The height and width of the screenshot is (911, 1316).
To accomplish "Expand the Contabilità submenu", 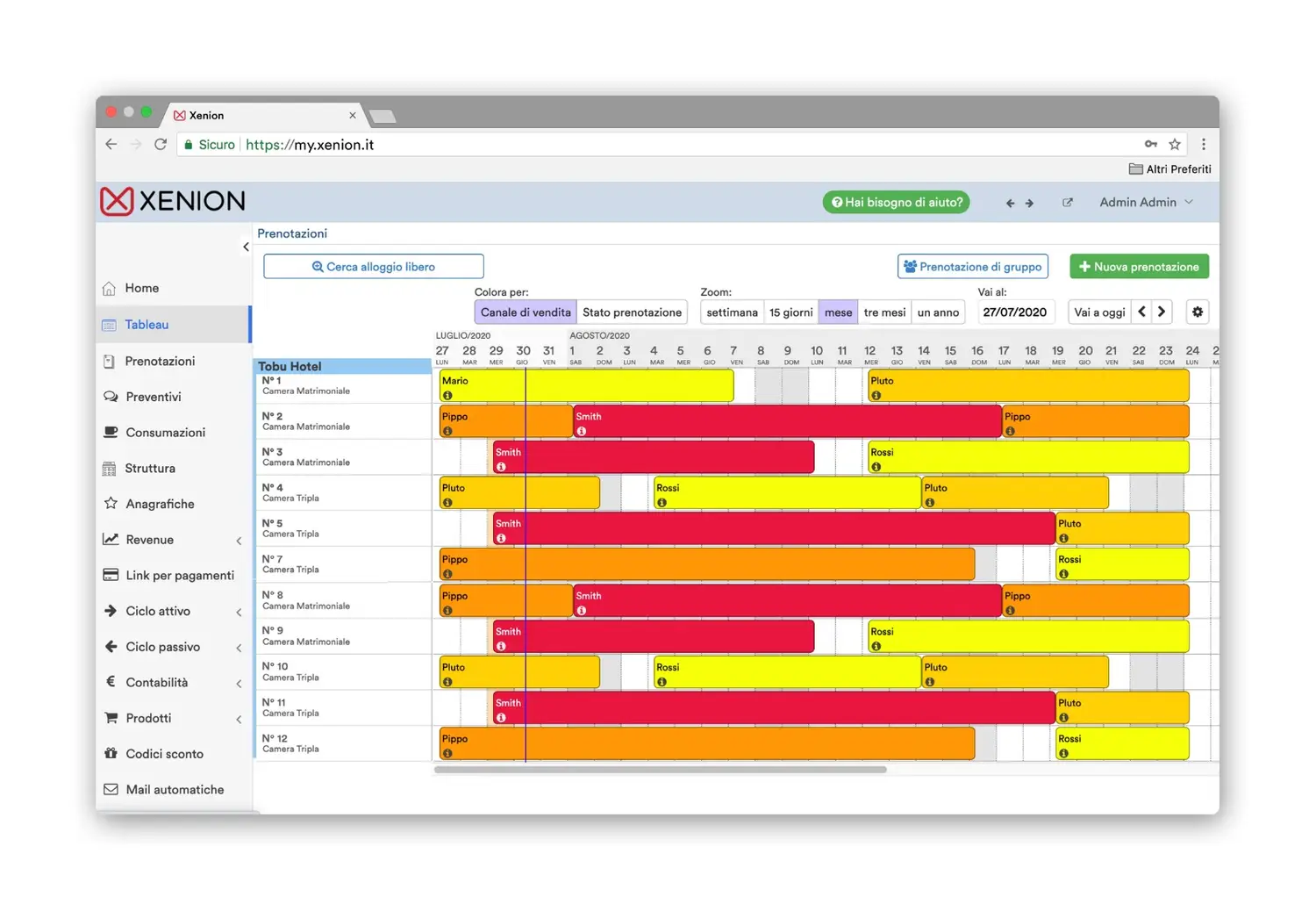I will (238, 684).
